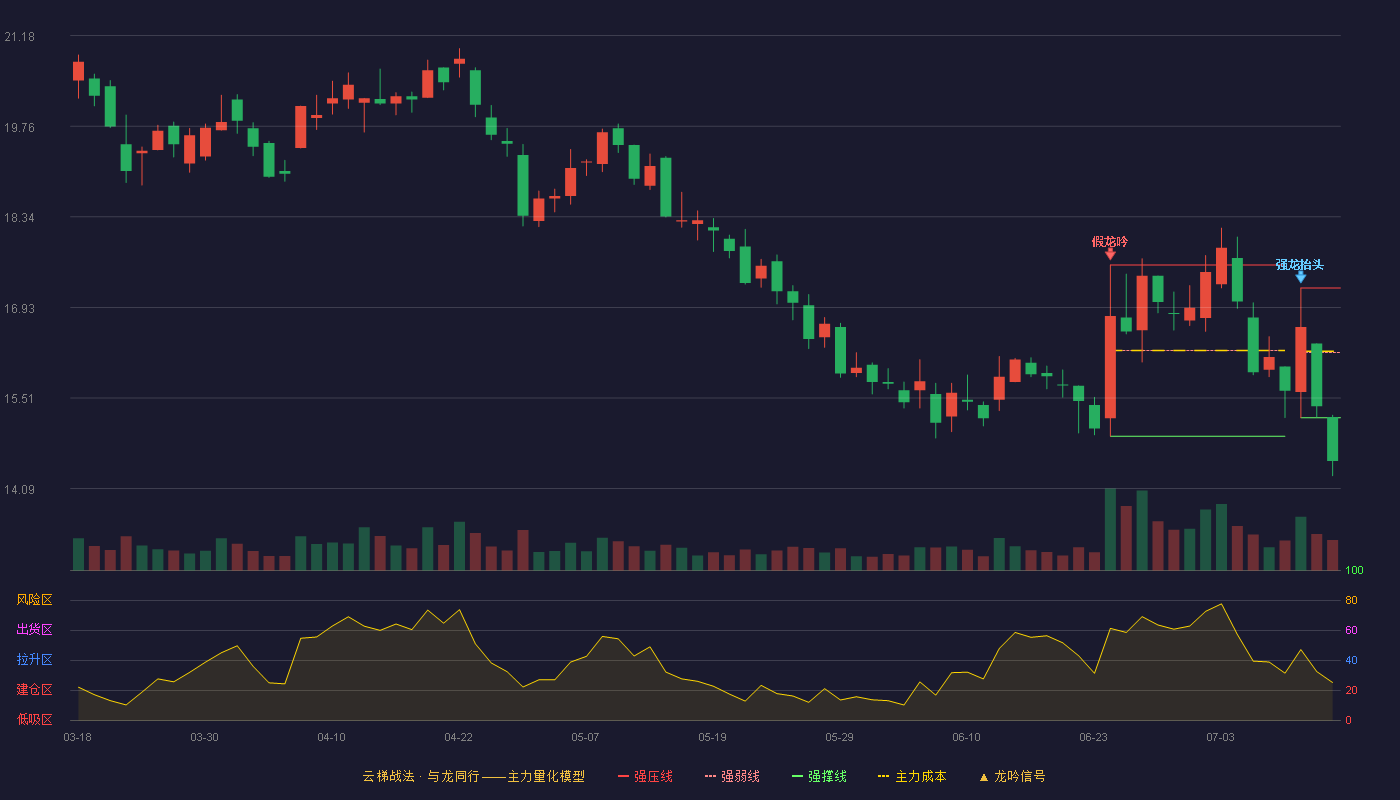Viewport: 1400px width, 800px height.
Task: Click the 风险区 zone label
Action: pyautogui.click(x=34, y=600)
